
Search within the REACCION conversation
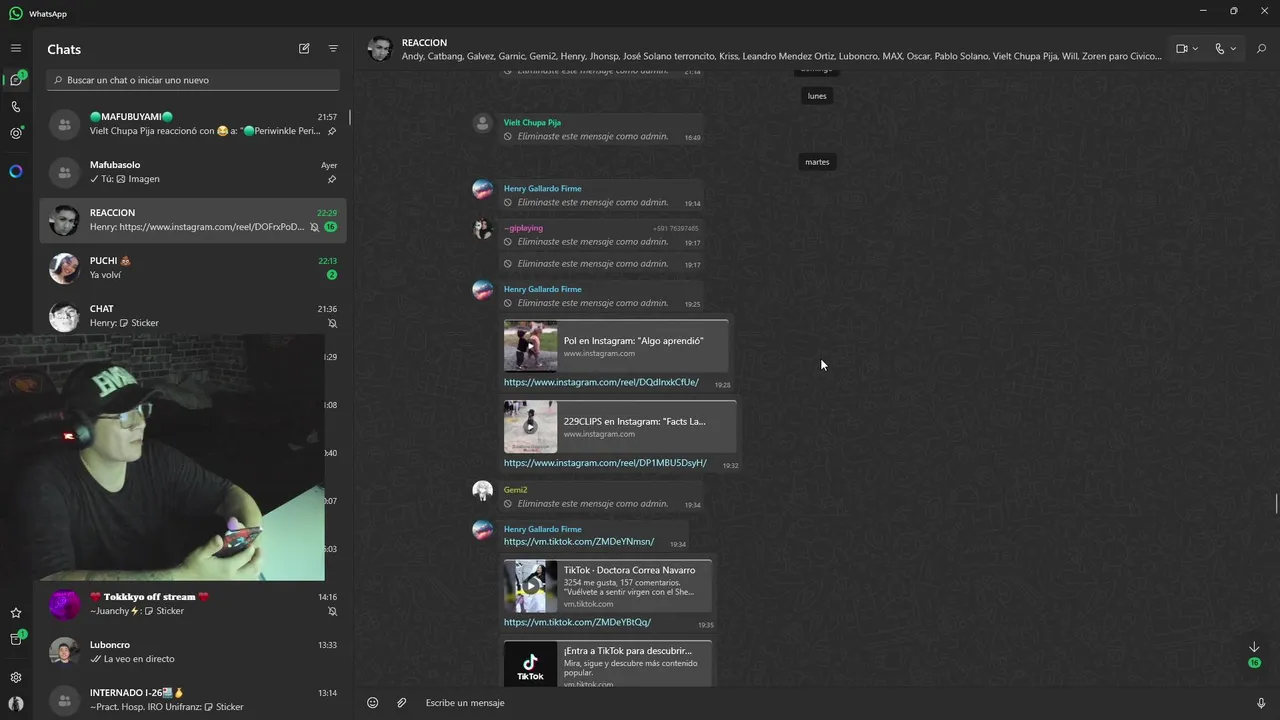coord(1261,49)
